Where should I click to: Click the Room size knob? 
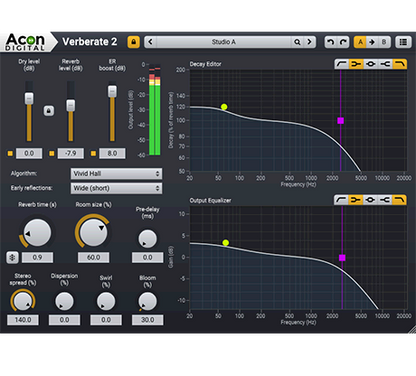94,232
